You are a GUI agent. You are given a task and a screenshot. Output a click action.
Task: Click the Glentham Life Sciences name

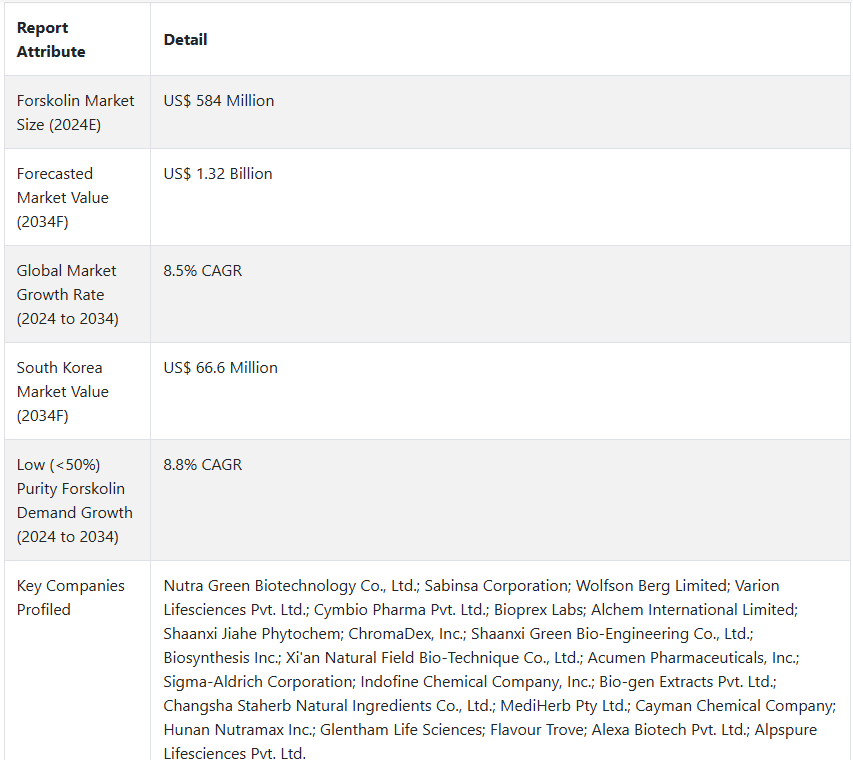tap(401, 729)
